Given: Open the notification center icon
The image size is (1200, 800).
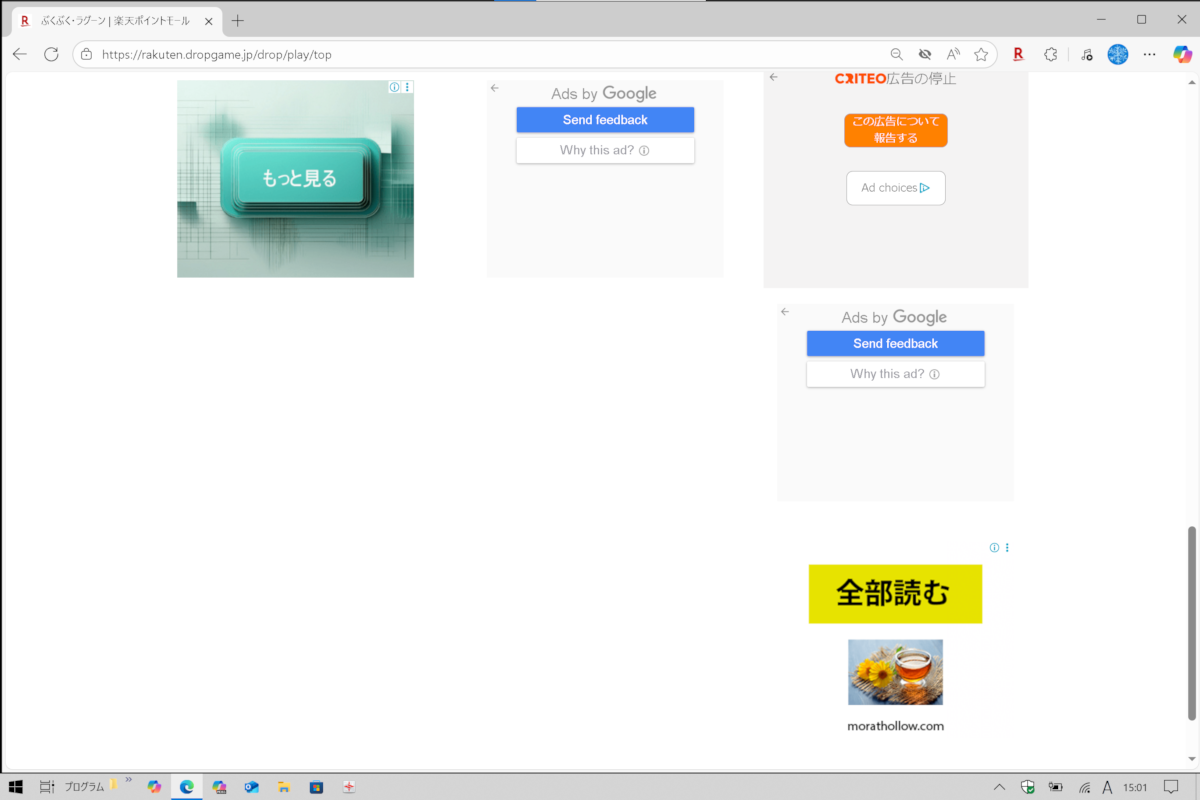Looking at the screenshot, I should pyautogui.click(x=1171, y=787).
